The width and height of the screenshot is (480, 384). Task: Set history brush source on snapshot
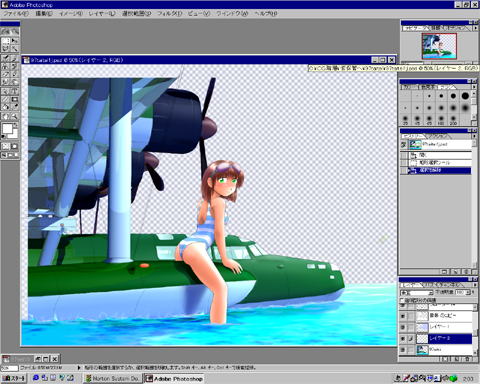[404, 144]
